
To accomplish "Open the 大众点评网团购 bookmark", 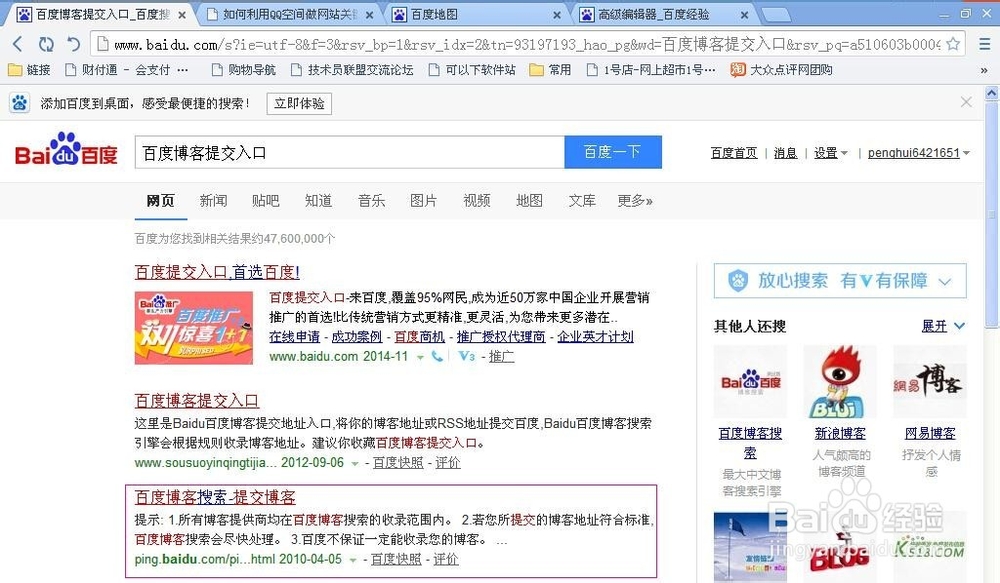I will [x=781, y=70].
